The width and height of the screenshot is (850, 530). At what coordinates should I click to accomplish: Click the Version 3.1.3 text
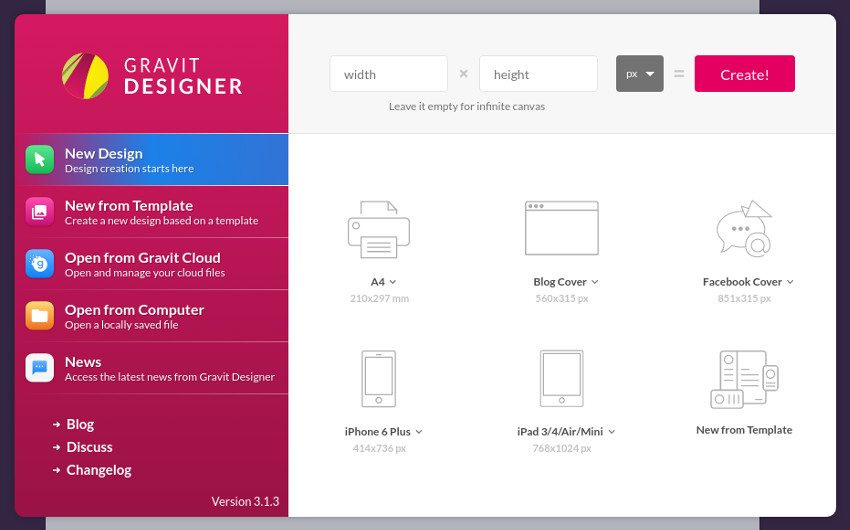(245, 502)
